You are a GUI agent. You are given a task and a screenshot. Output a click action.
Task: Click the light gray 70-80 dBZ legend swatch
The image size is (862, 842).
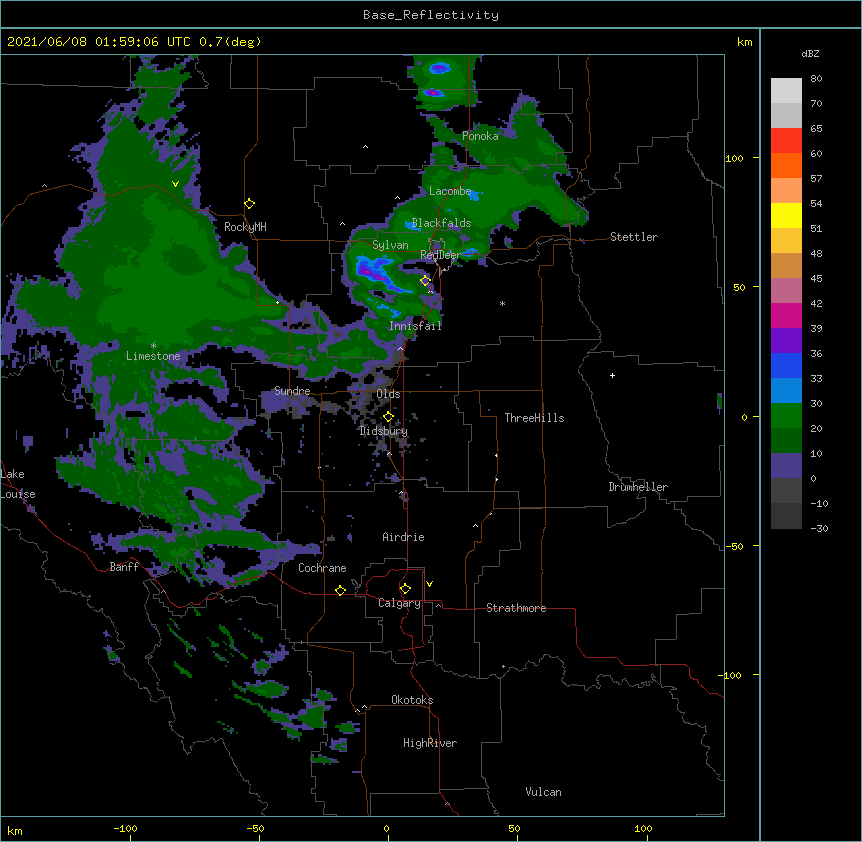pyautogui.click(x=786, y=91)
